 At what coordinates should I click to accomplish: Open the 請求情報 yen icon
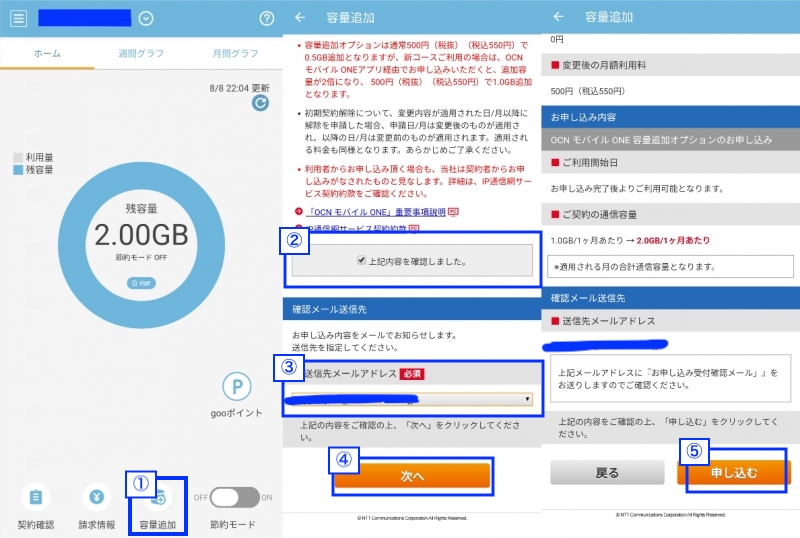click(96, 497)
